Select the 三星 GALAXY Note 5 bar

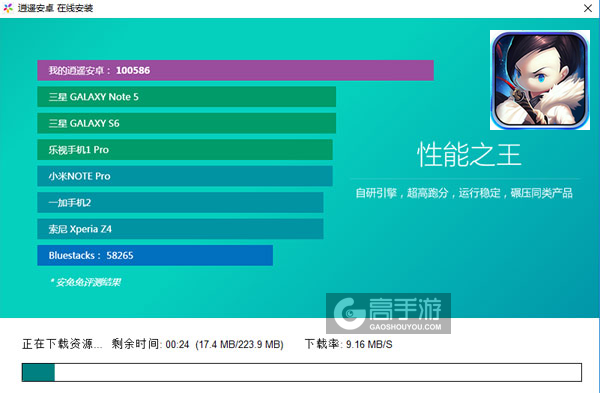(x=186, y=97)
